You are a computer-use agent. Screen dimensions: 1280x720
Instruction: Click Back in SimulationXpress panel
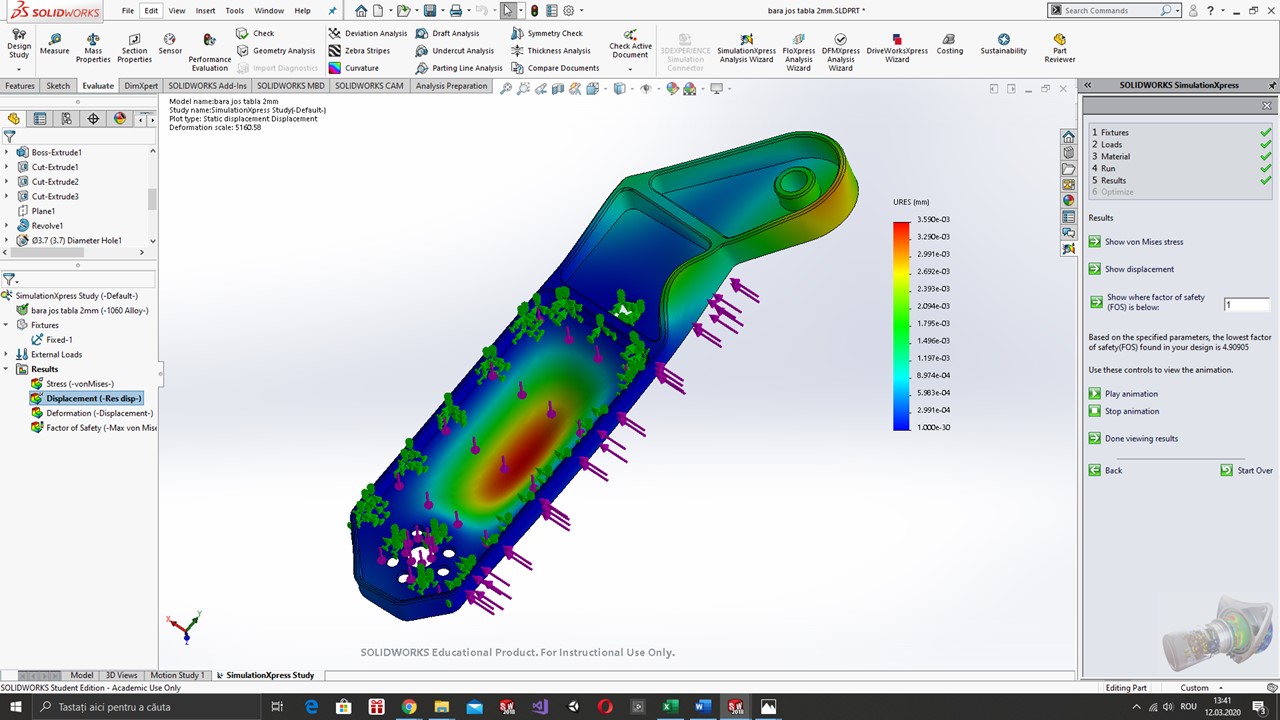[x=1107, y=470]
